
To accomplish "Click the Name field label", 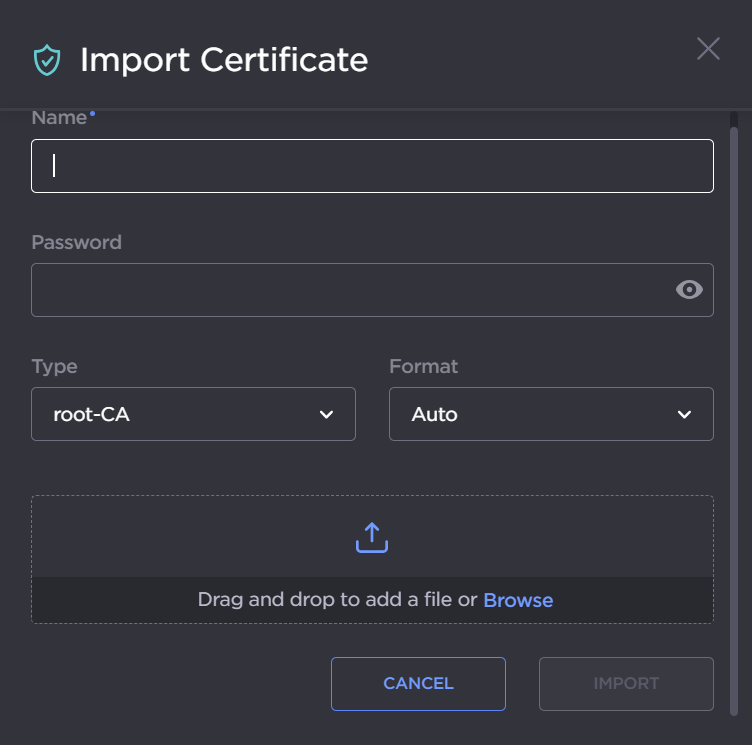I will click(x=59, y=117).
